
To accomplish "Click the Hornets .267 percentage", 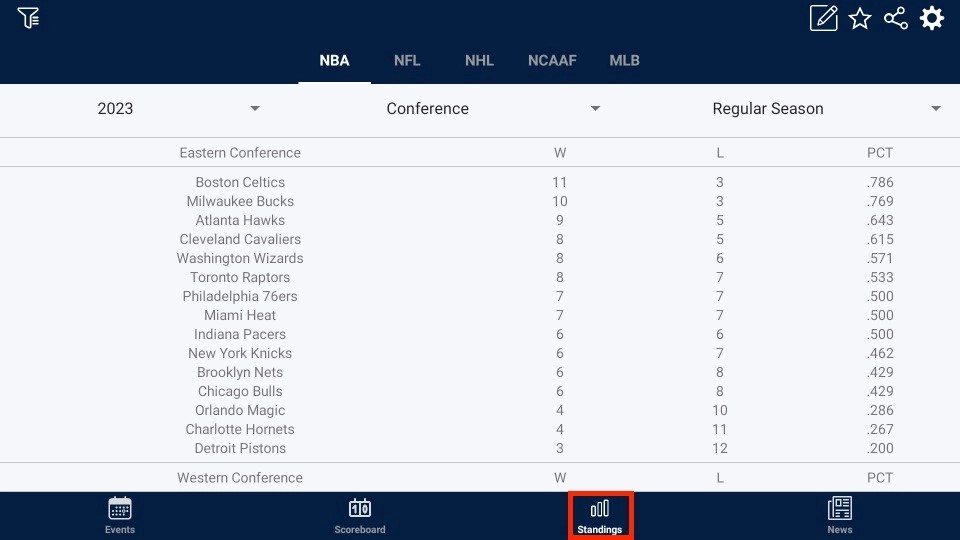I will 880,429.
